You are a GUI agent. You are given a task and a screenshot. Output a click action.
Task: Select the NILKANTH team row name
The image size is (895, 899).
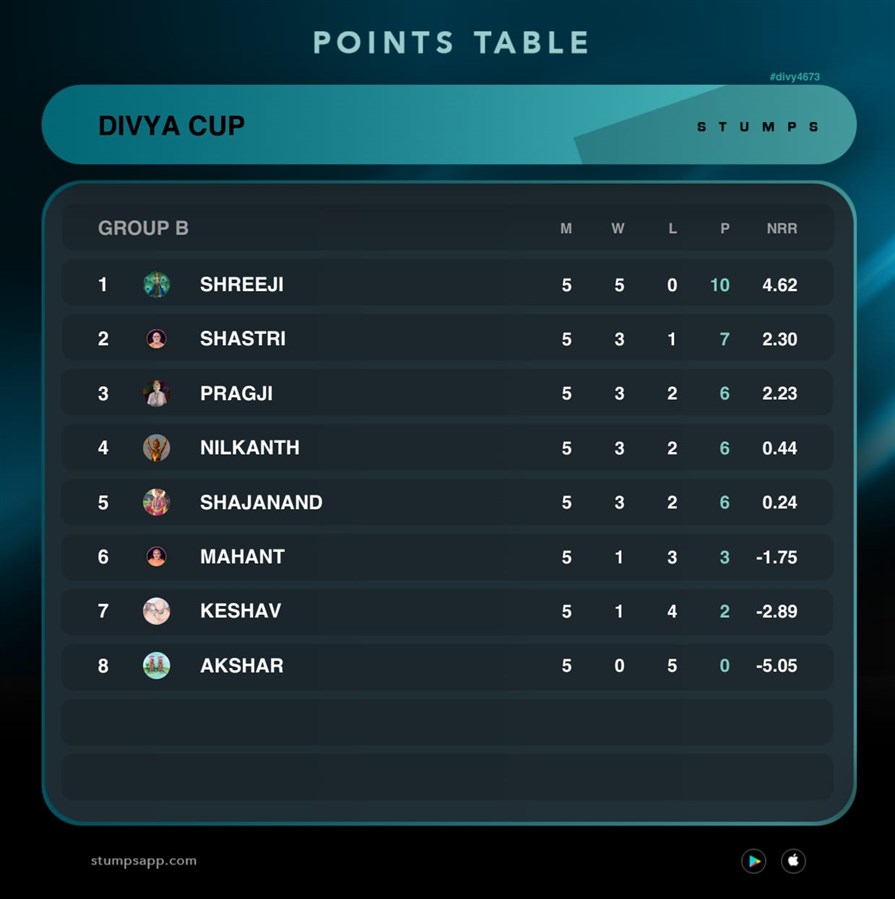point(249,448)
